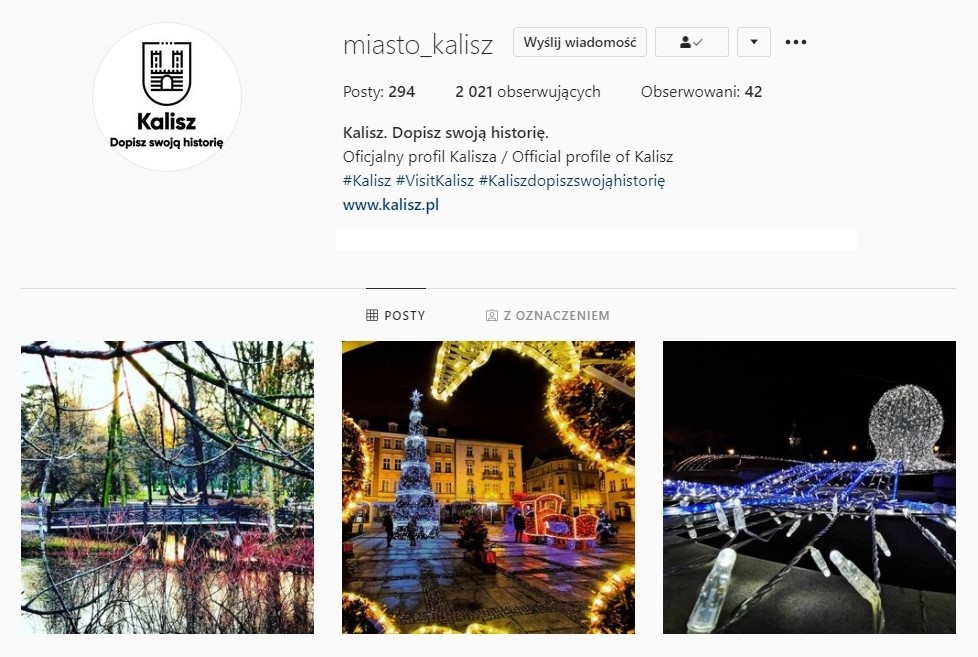Click the Kalisz profile picture logo
978x657 pixels.
pos(167,97)
